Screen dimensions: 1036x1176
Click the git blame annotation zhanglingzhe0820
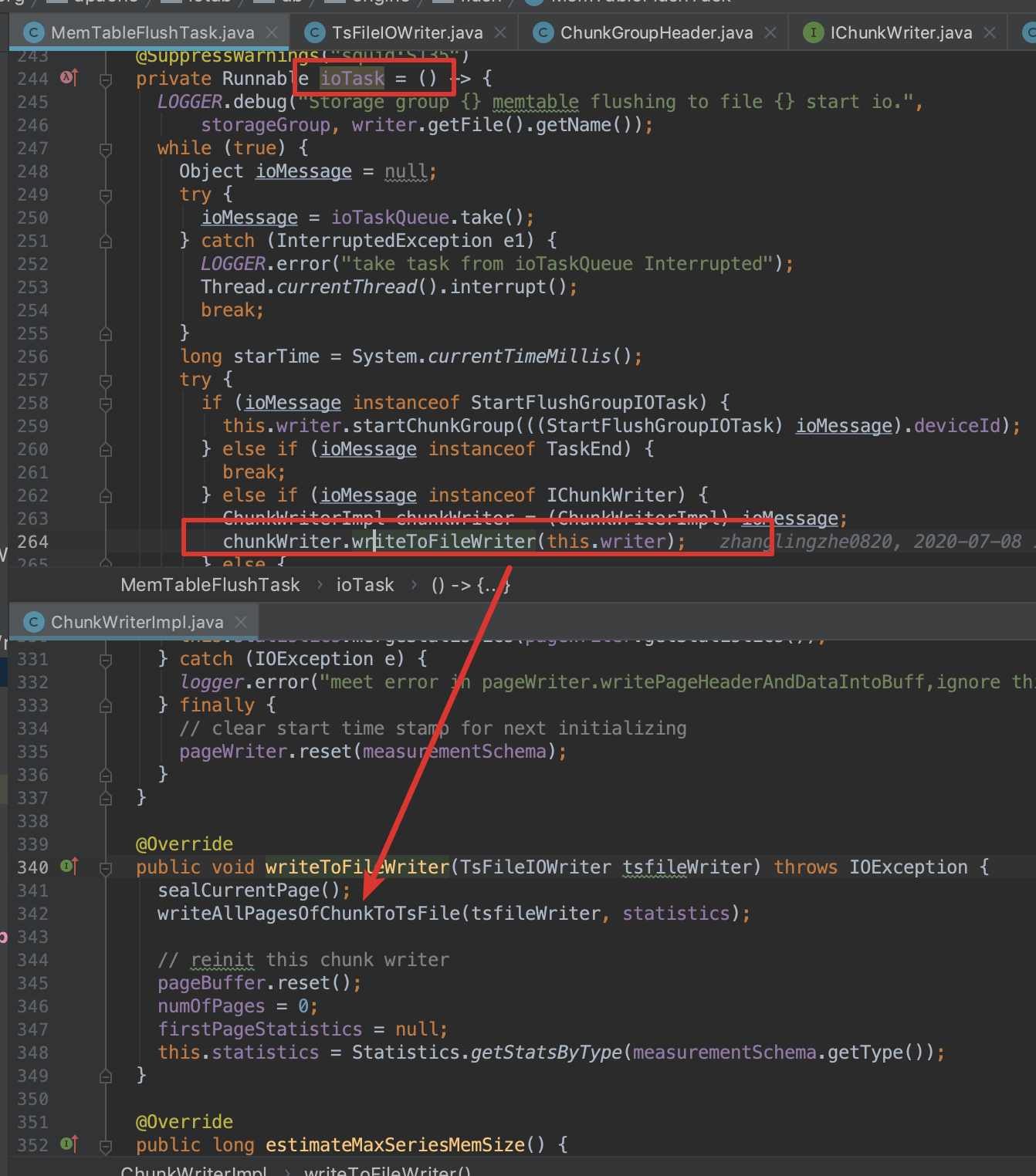[806, 541]
